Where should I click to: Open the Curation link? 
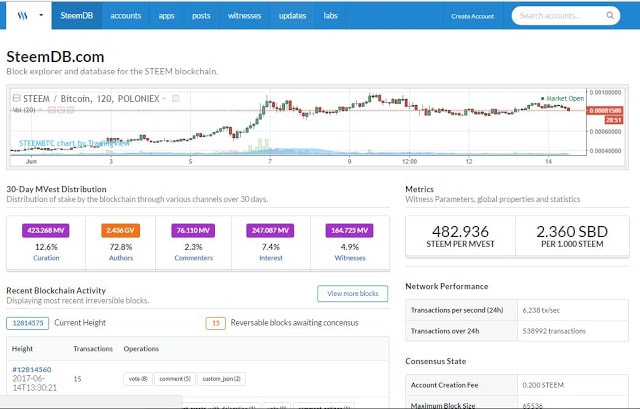tap(46, 258)
